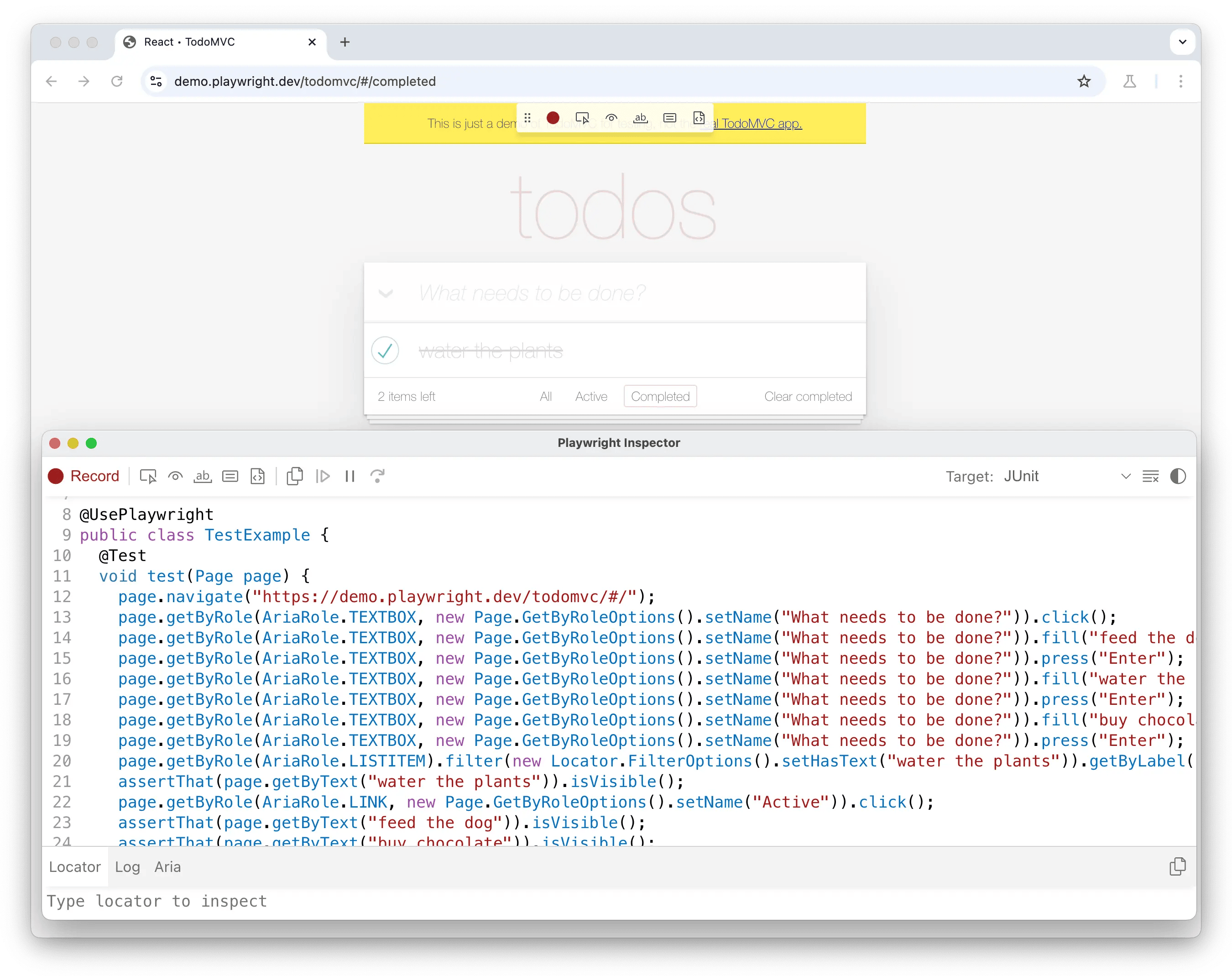
Task: Uncheck the water the plants todo
Action: coord(385,350)
